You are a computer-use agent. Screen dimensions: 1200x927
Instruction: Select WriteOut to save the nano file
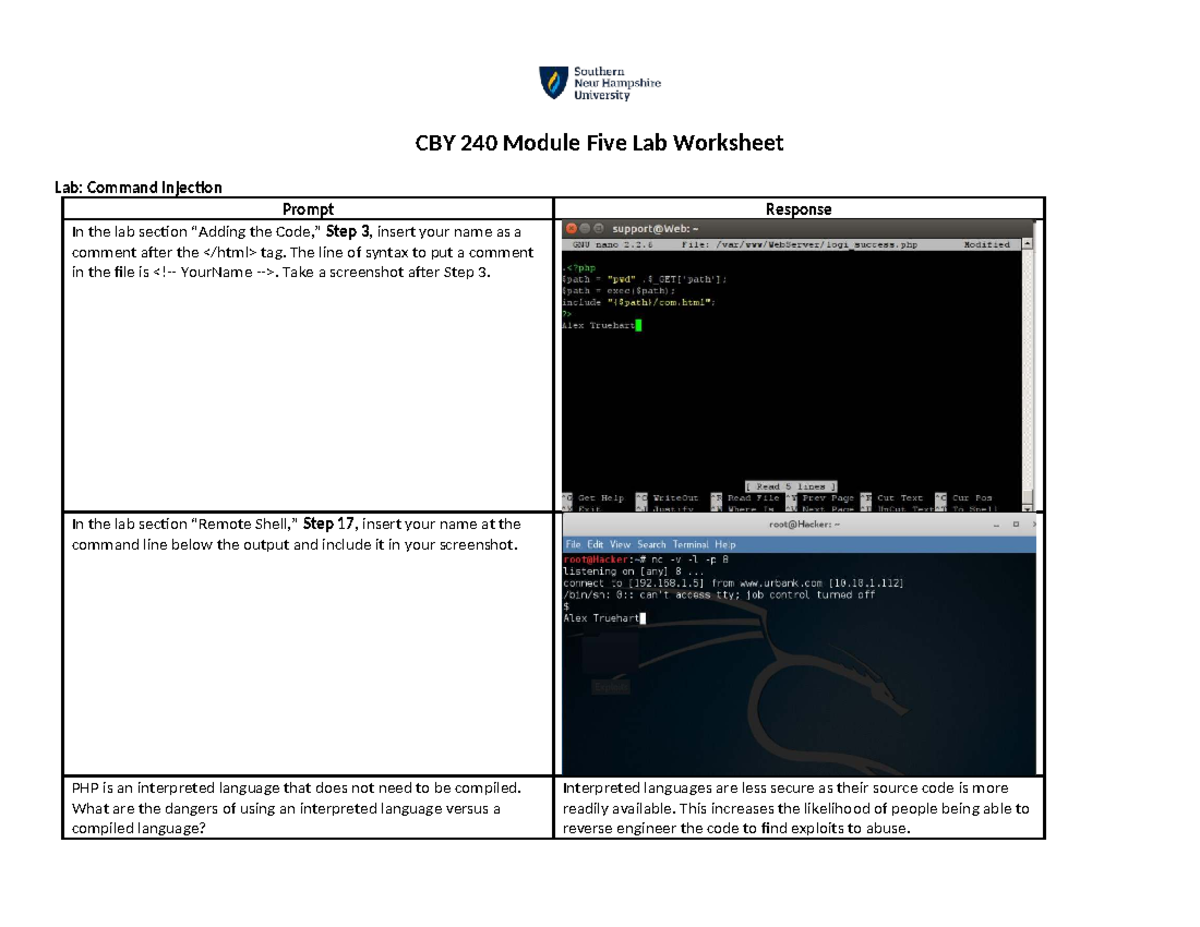675,497
